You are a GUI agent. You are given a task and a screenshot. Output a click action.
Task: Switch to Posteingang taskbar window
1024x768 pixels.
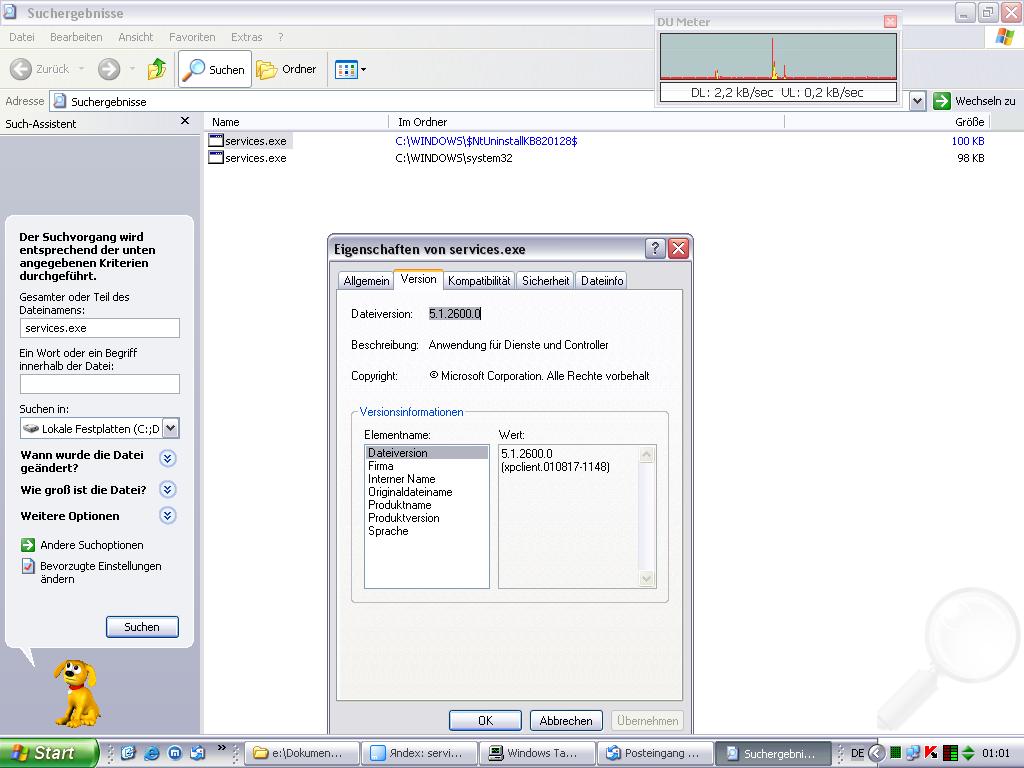pos(655,753)
